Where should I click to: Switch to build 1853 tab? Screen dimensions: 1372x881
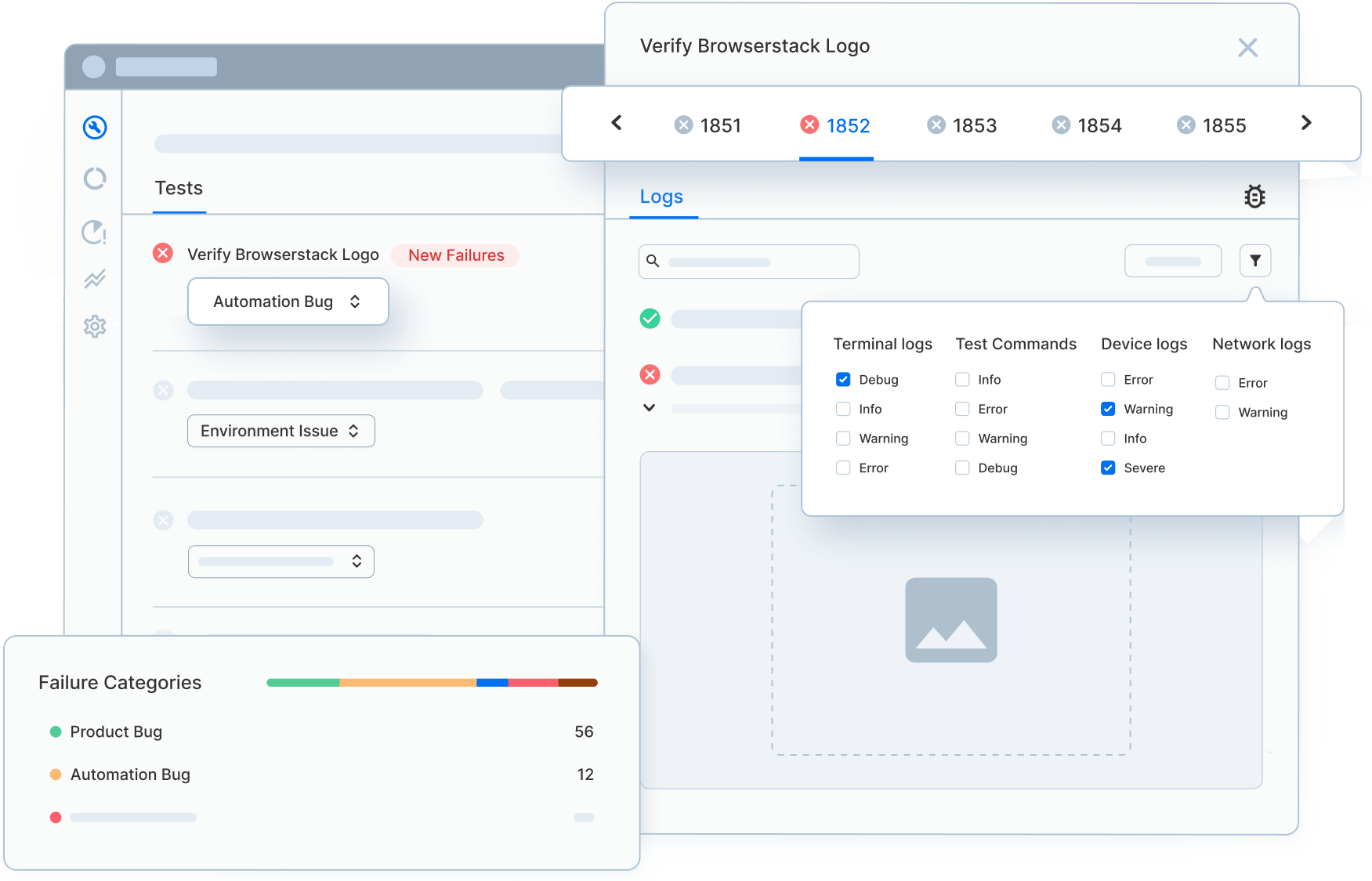[962, 125]
